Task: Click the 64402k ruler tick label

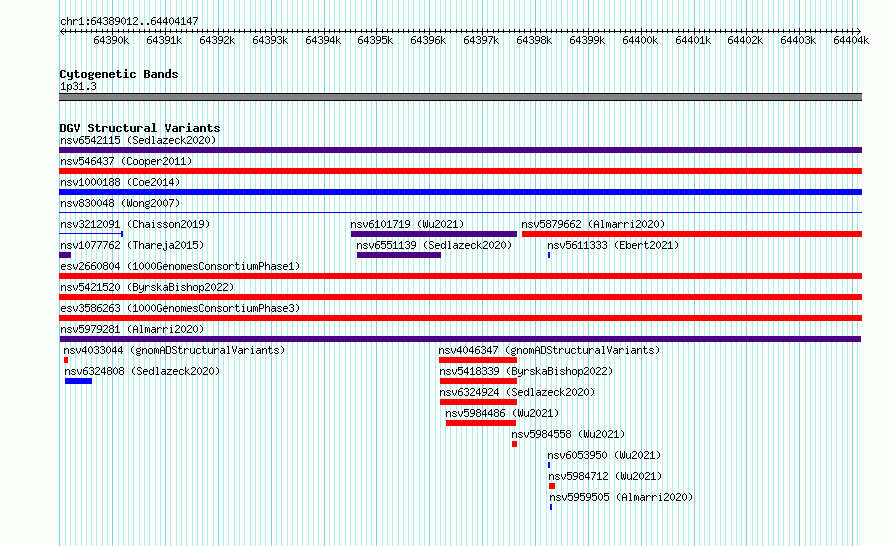Action: coord(745,40)
